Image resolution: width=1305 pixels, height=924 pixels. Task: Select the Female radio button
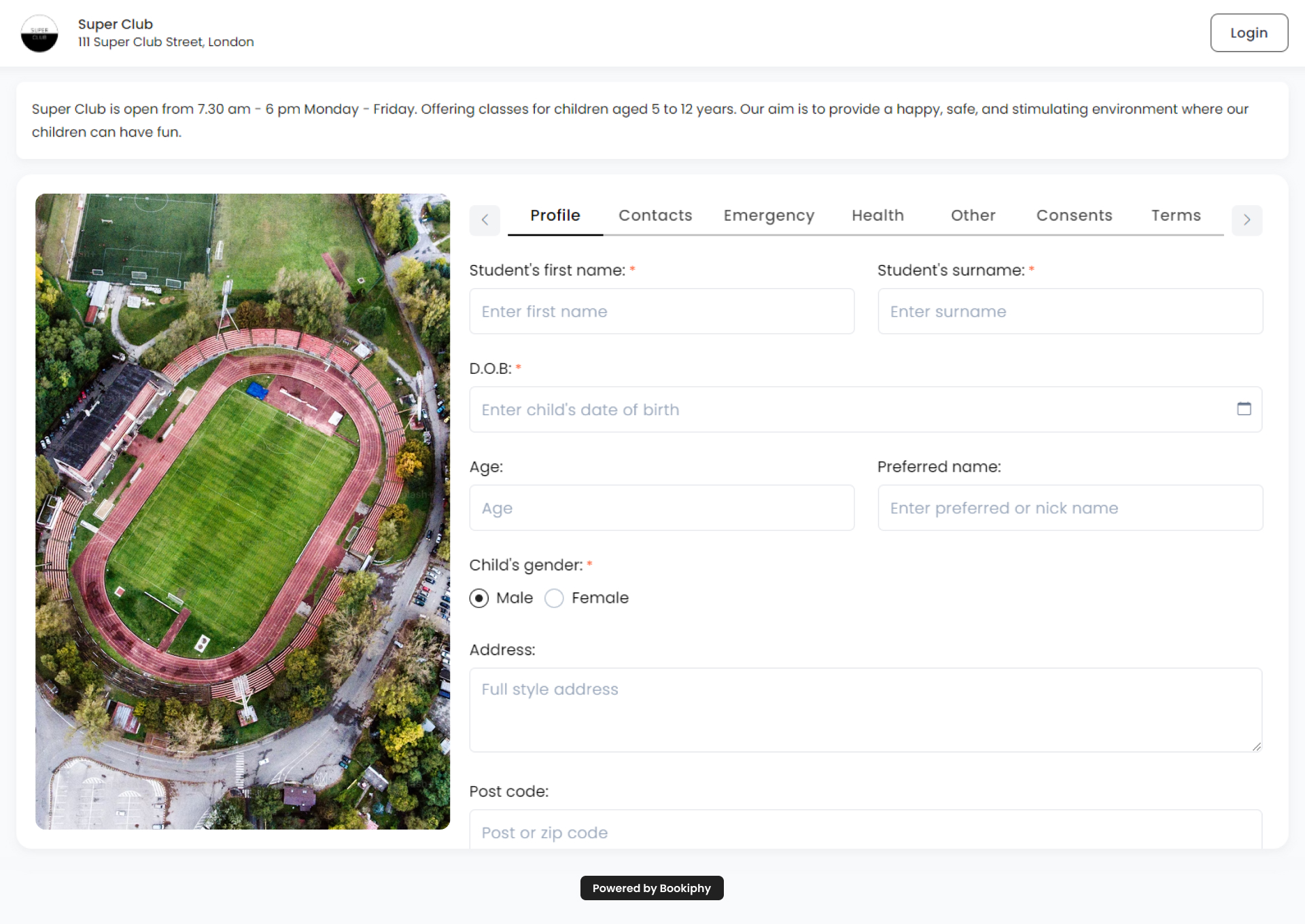pyautogui.click(x=553, y=598)
